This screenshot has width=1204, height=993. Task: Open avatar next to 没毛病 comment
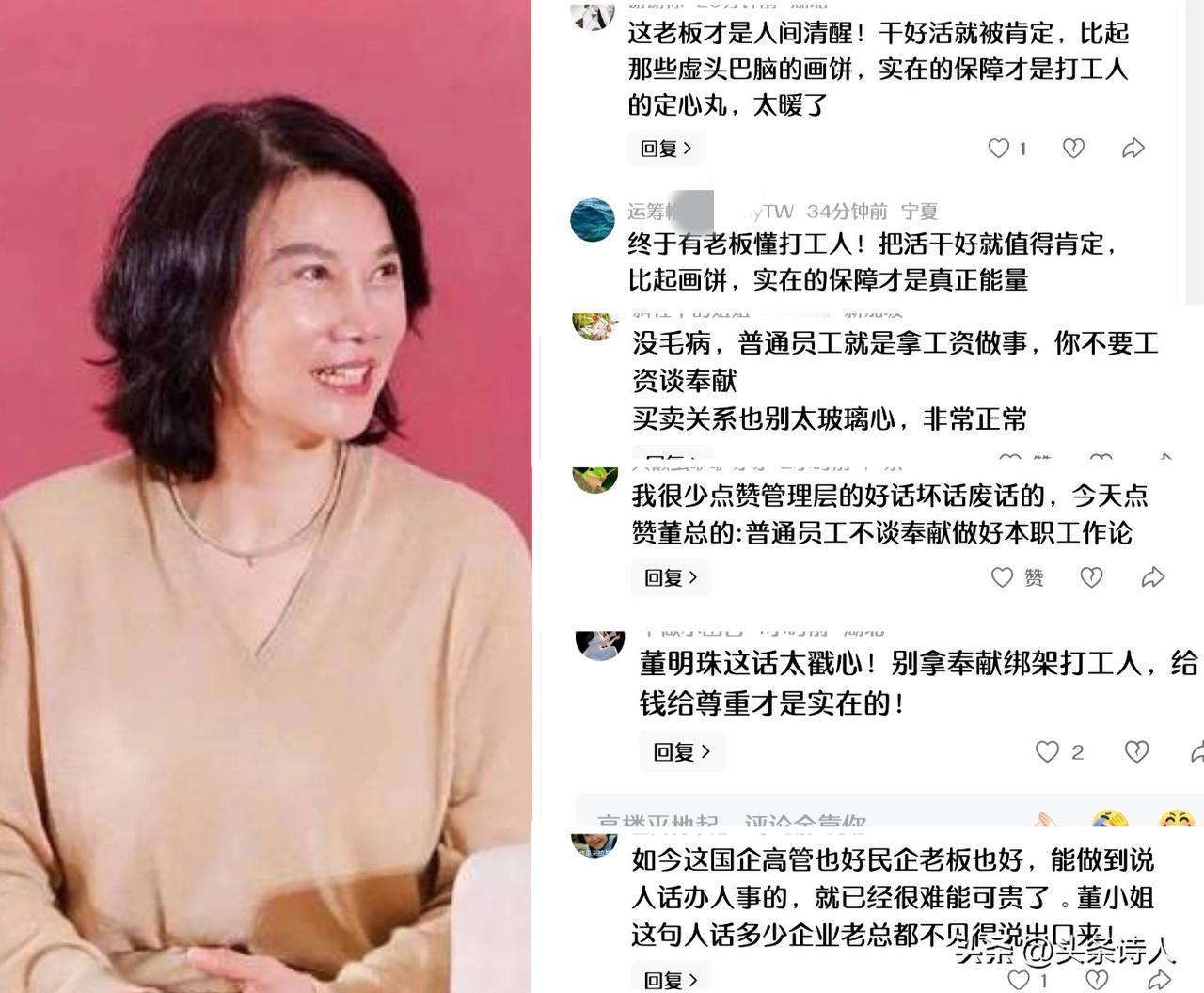(594, 326)
